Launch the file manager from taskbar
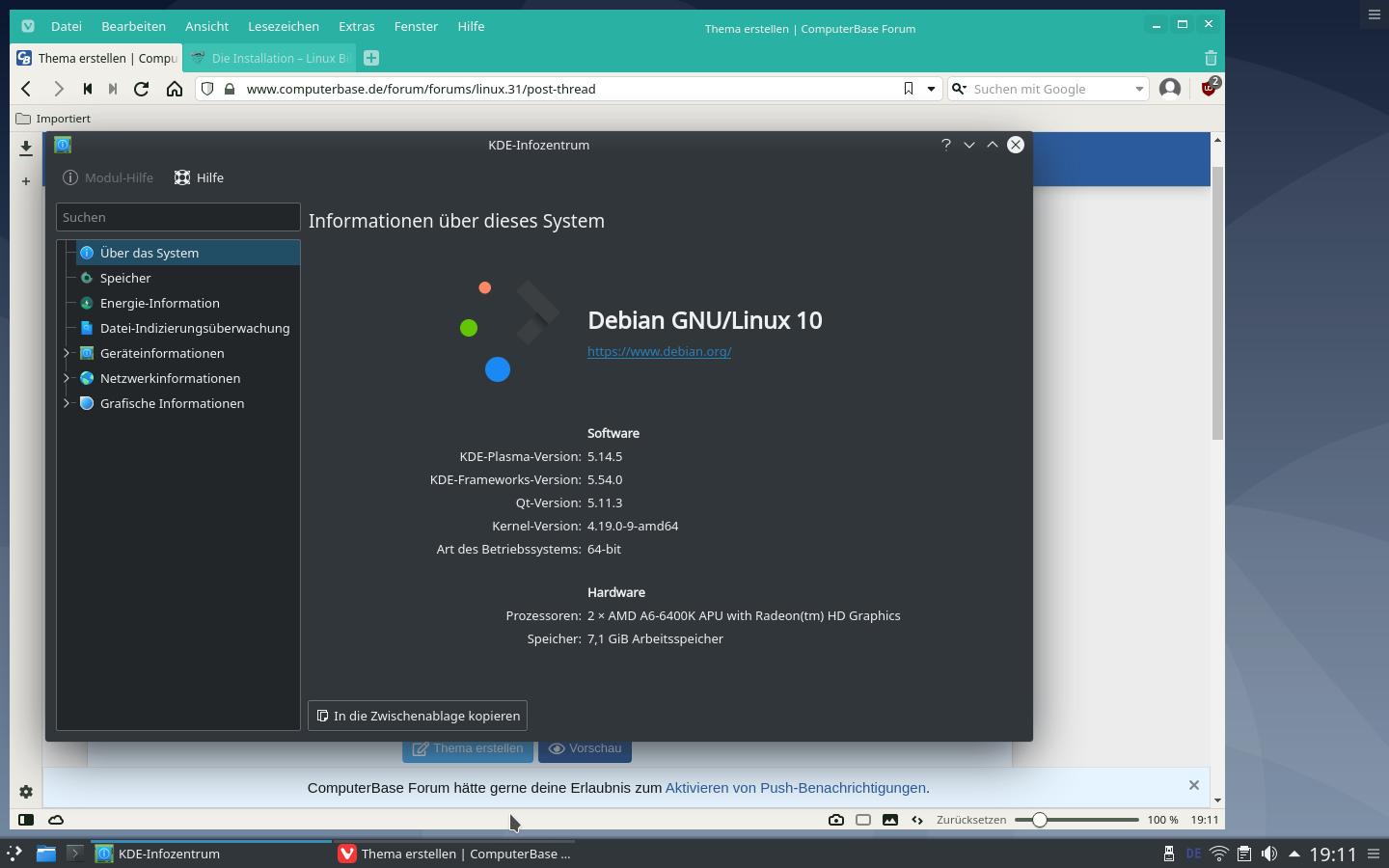The image size is (1389, 868). coord(45,854)
